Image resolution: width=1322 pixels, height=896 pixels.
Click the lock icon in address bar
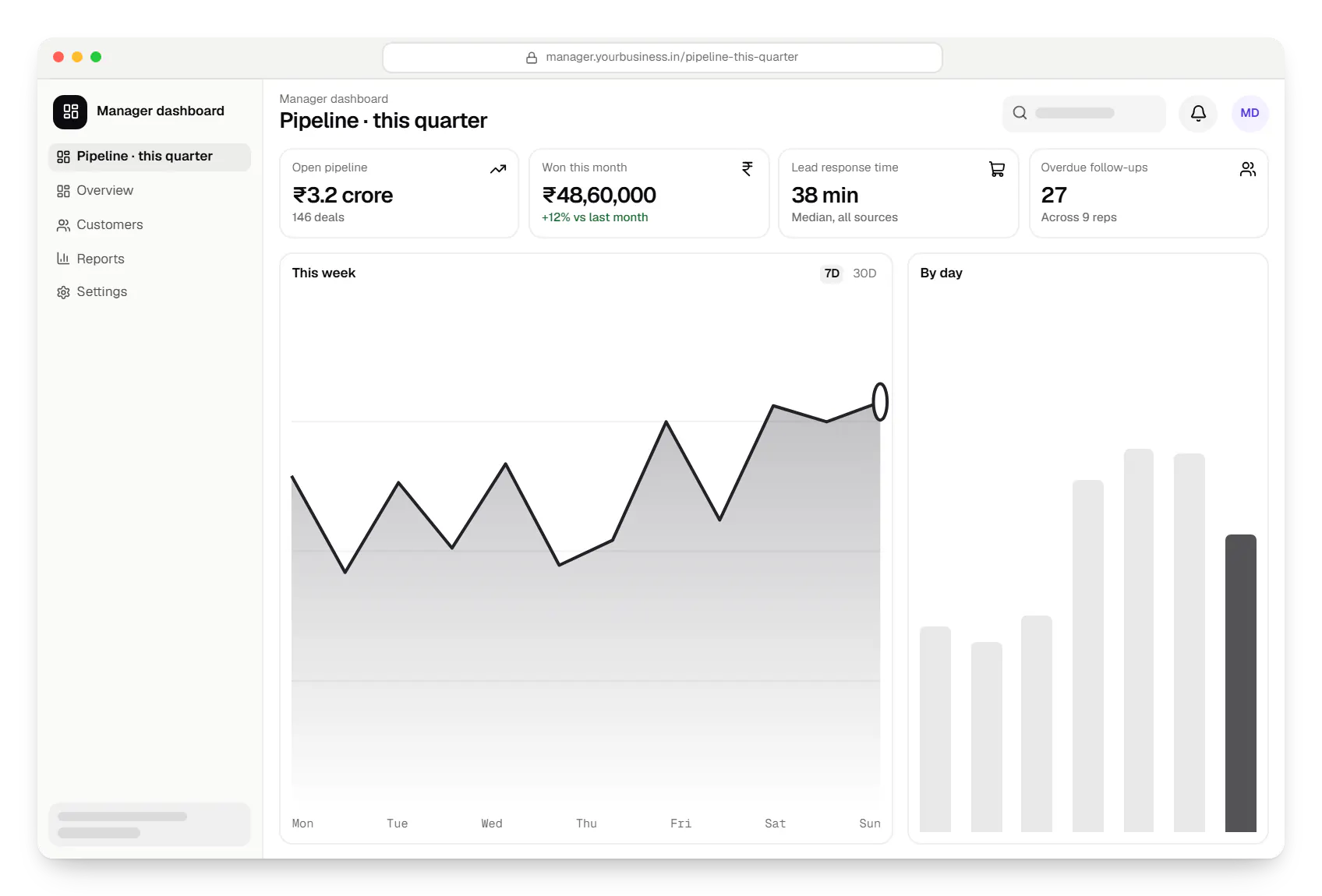click(532, 58)
